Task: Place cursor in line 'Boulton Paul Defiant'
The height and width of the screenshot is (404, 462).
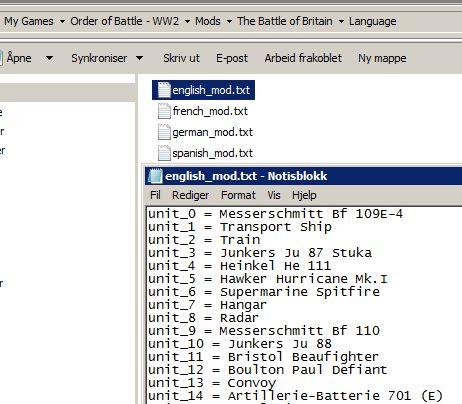Action: [268, 370]
